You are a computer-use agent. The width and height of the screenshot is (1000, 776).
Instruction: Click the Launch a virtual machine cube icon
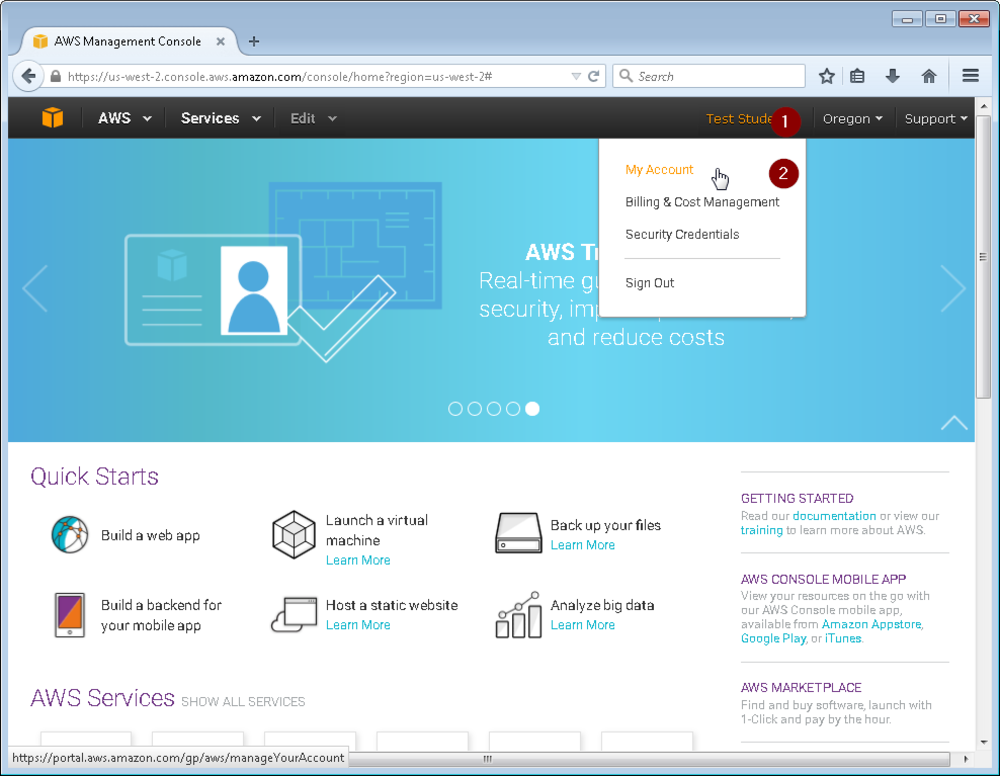coord(293,534)
